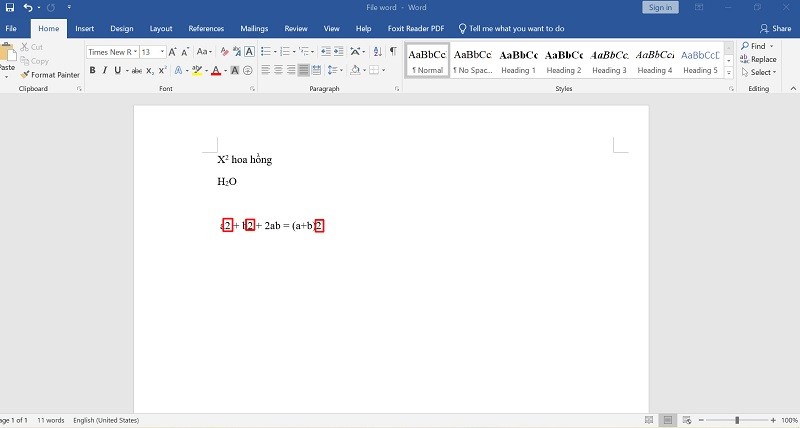Click the Share button

point(776,29)
